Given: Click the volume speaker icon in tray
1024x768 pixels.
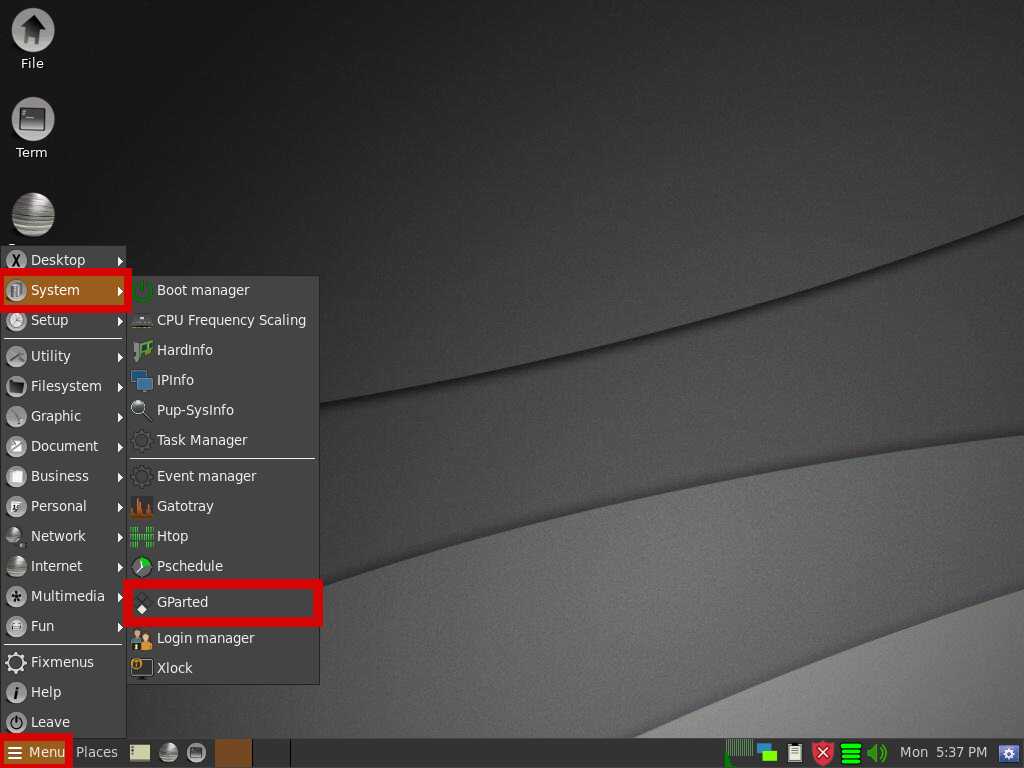Looking at the screenshot, I should (877, 752).
